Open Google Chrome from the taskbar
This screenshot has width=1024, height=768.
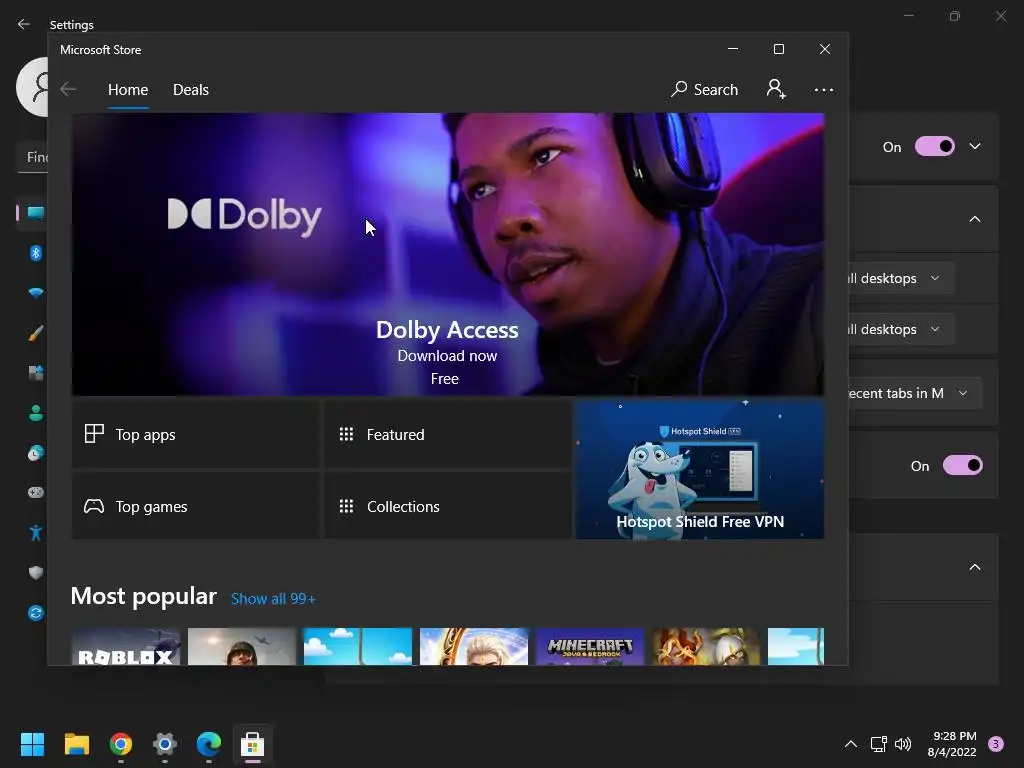[121, 744]
